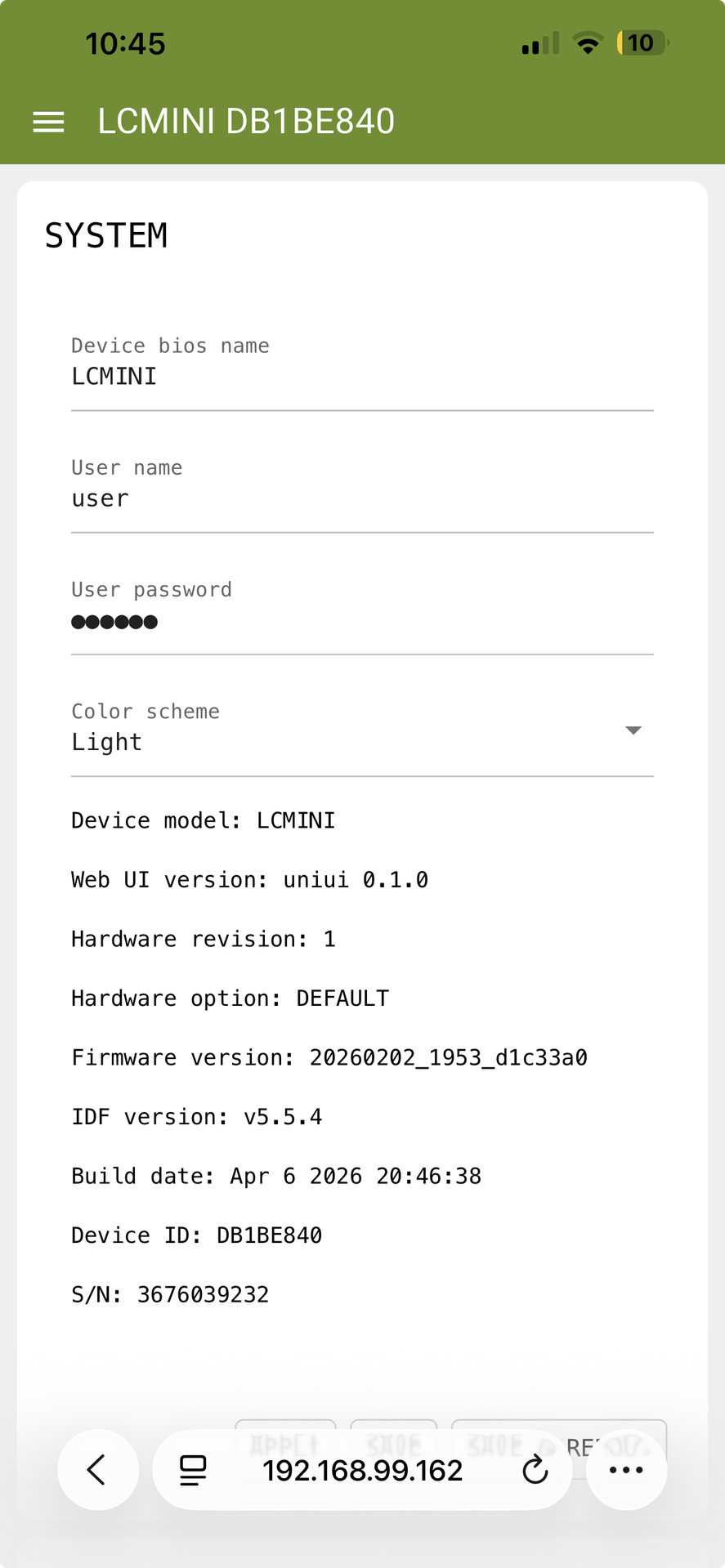
Task: Tap the browser back arrow
Action: pos(97,1469)
